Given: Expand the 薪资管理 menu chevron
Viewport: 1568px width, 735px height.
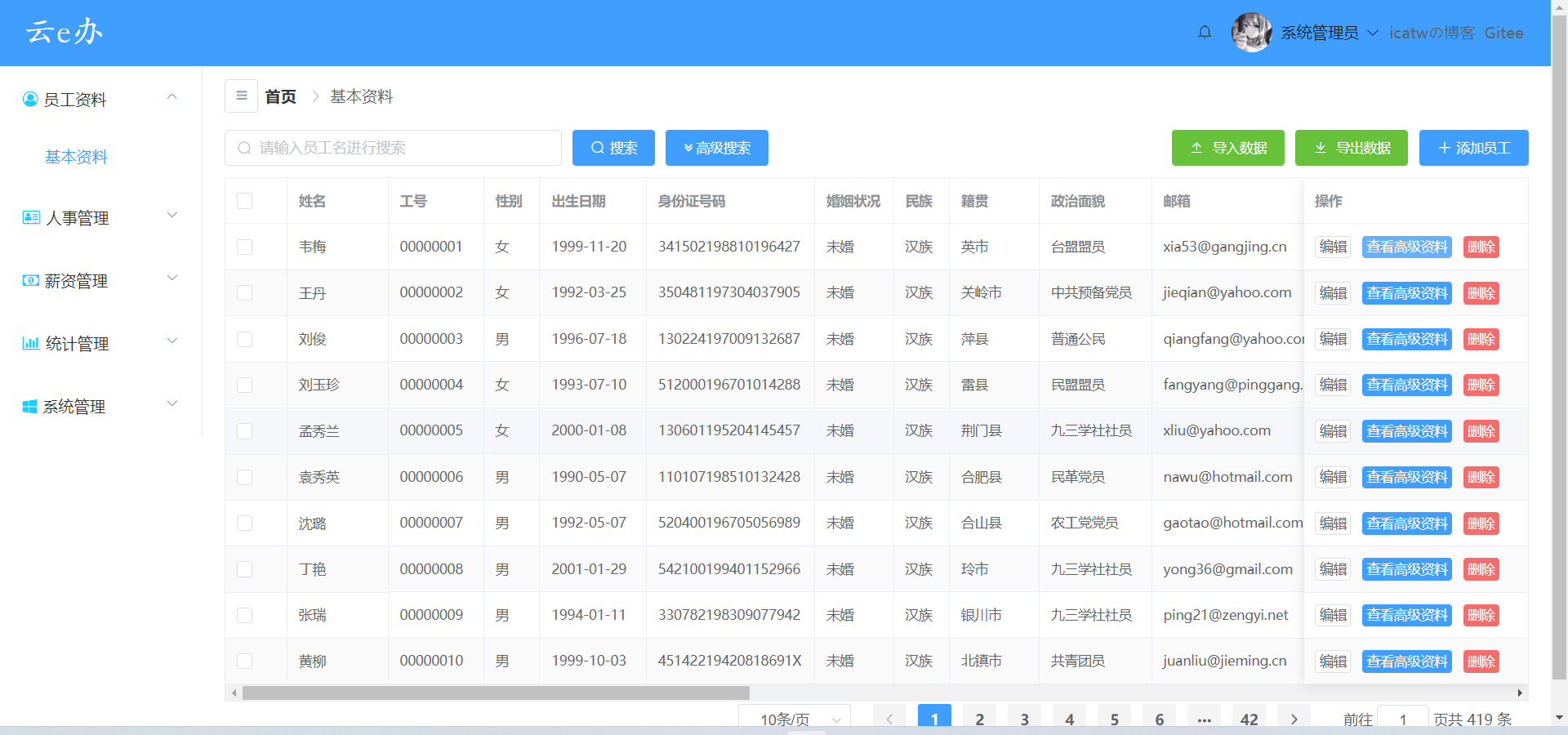Looking at the screenshot, I should click(172, 278).
